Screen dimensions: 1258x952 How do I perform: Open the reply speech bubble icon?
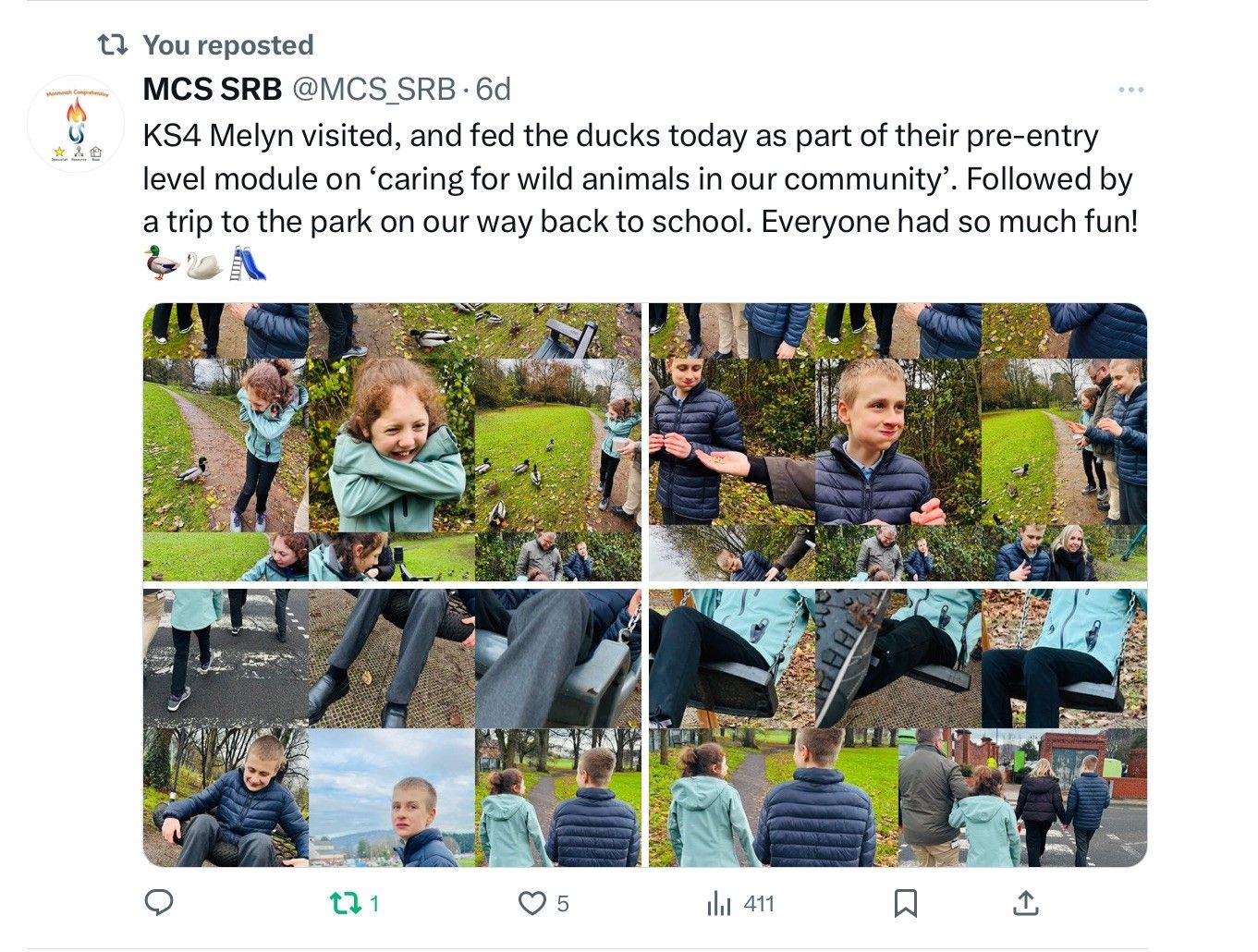click(x=159, y=902)
